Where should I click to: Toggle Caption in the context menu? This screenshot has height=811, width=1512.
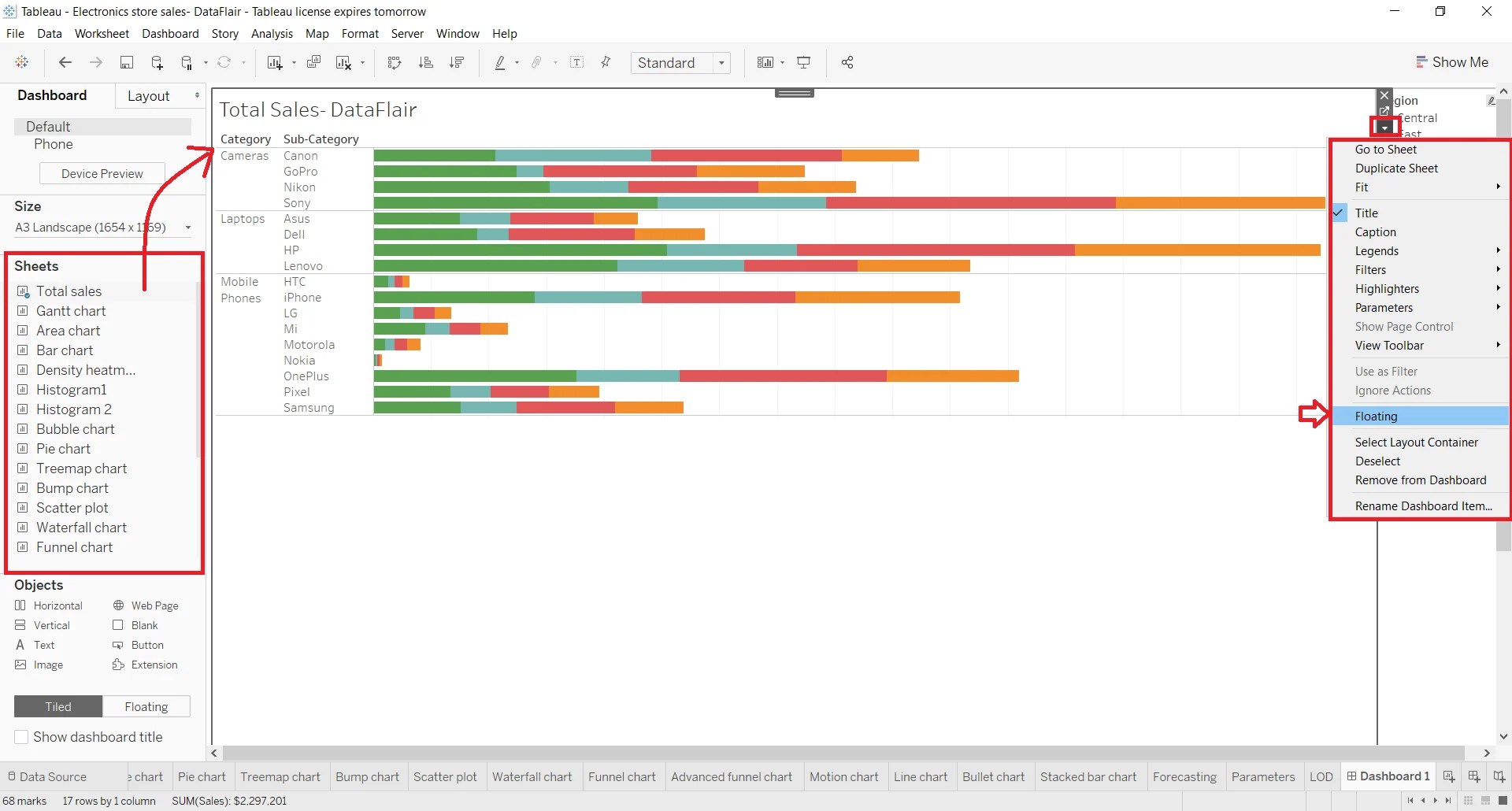click(x=1377, y=231)
